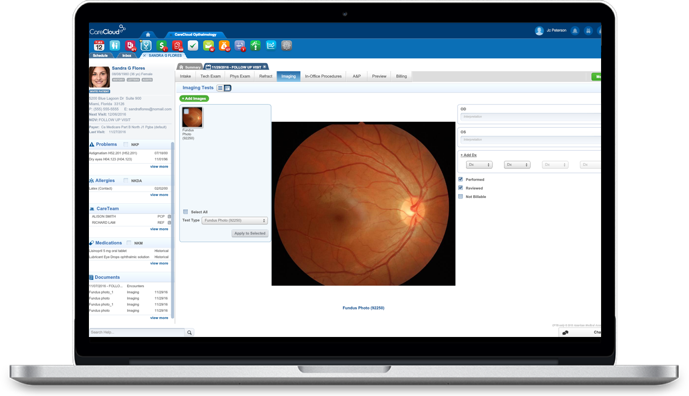Screen dimensions: 689x396
Task: Switch to the Phys Exam tab
Action: 240,76
